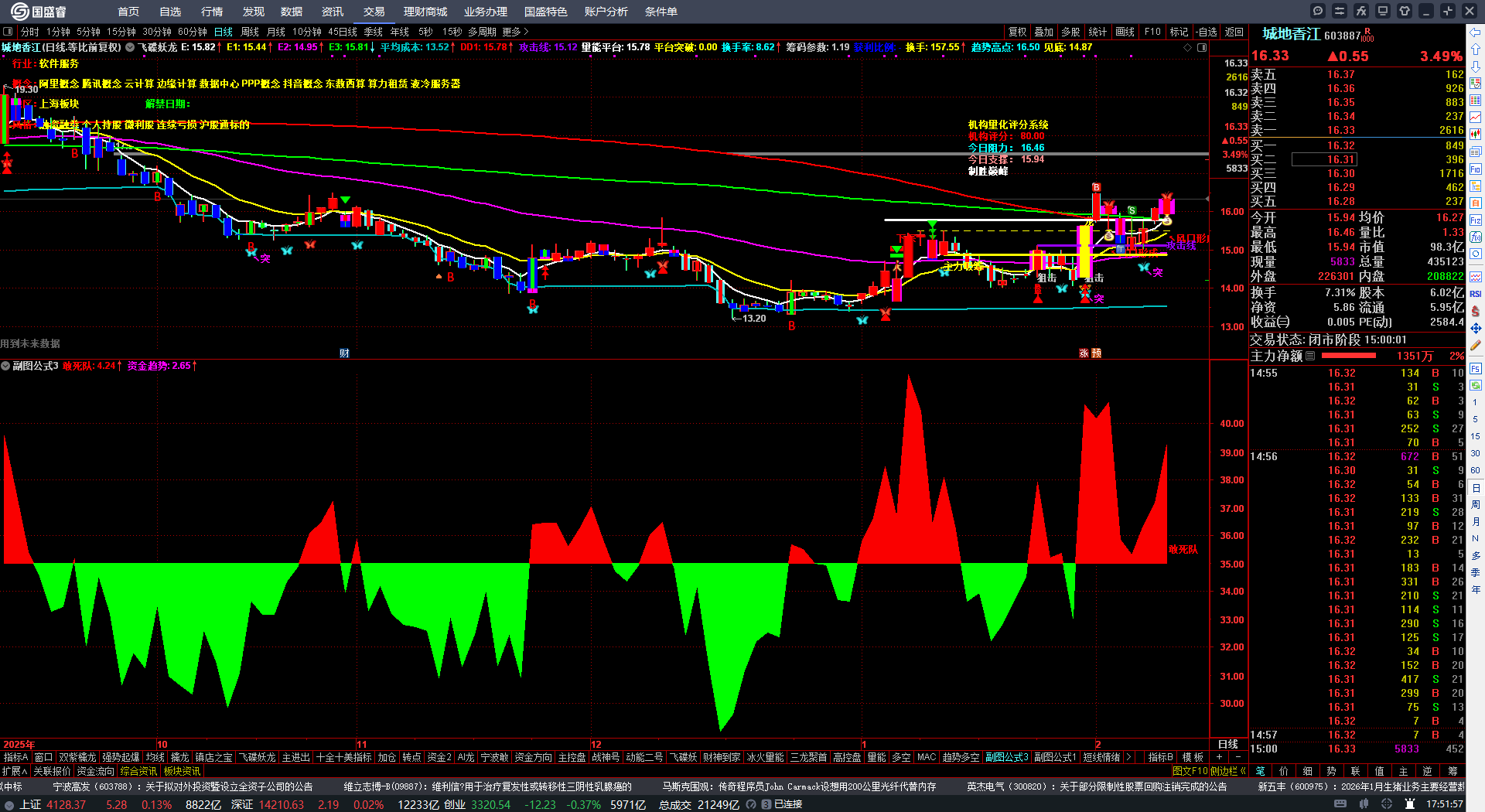Click the 关联报价 button
This screenshot has width=1485, height=812.
pyautogui.click(x=52, y=771)
